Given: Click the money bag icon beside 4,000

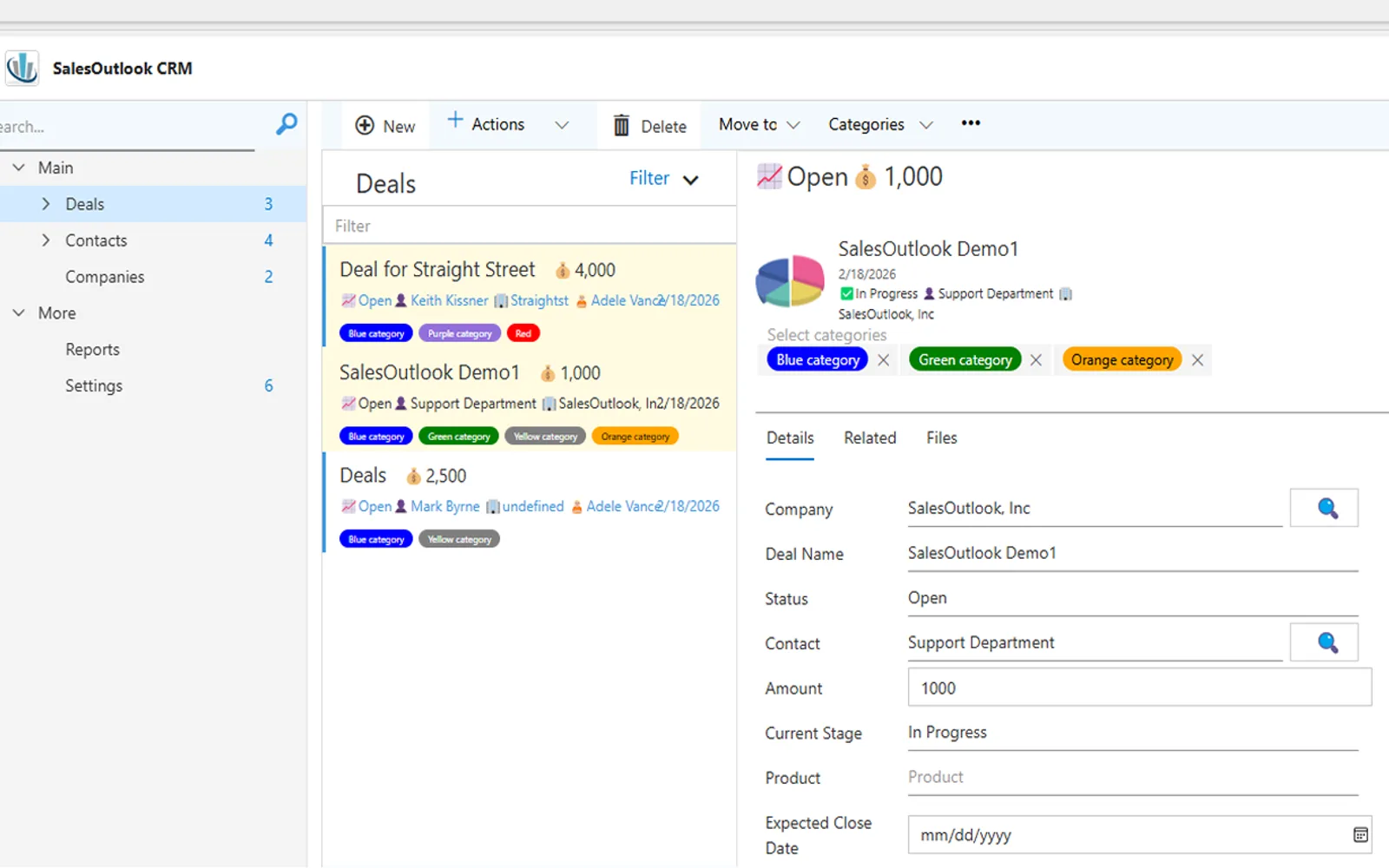Looking at the screenshot, I should 563,271.
